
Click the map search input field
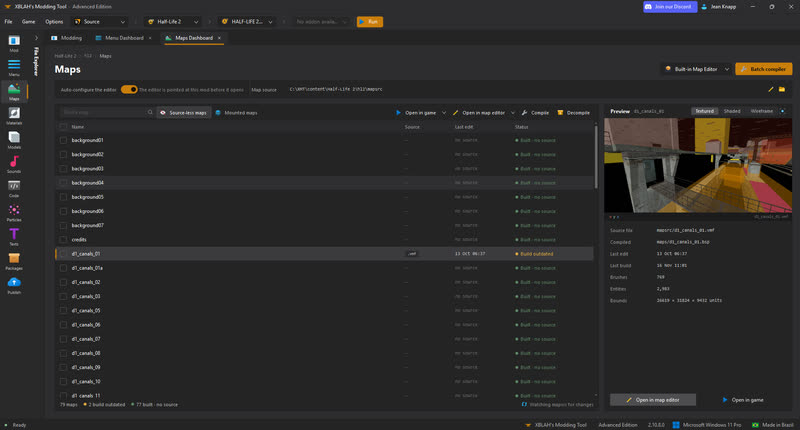[x=104, y=112]
